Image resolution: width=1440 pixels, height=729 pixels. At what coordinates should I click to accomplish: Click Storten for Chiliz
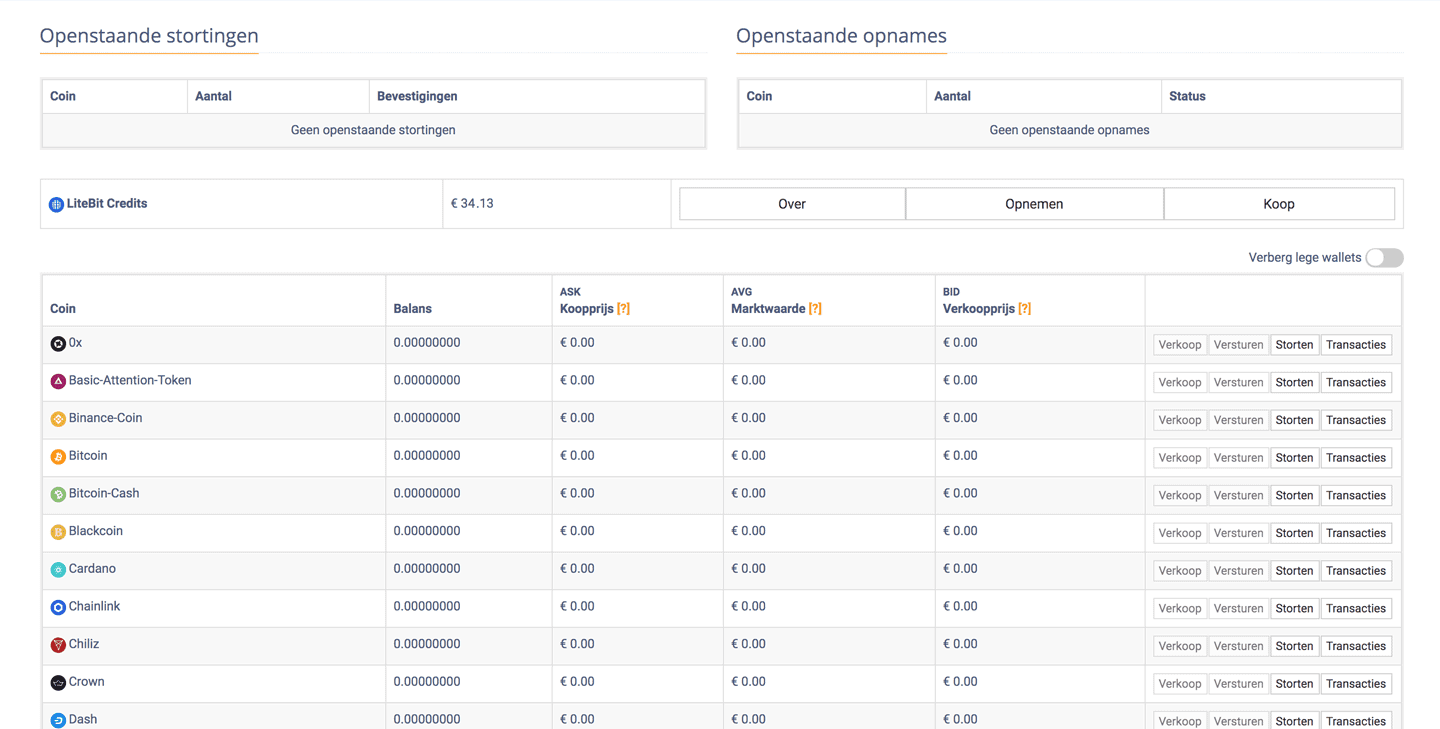[x=1294, y=646]
